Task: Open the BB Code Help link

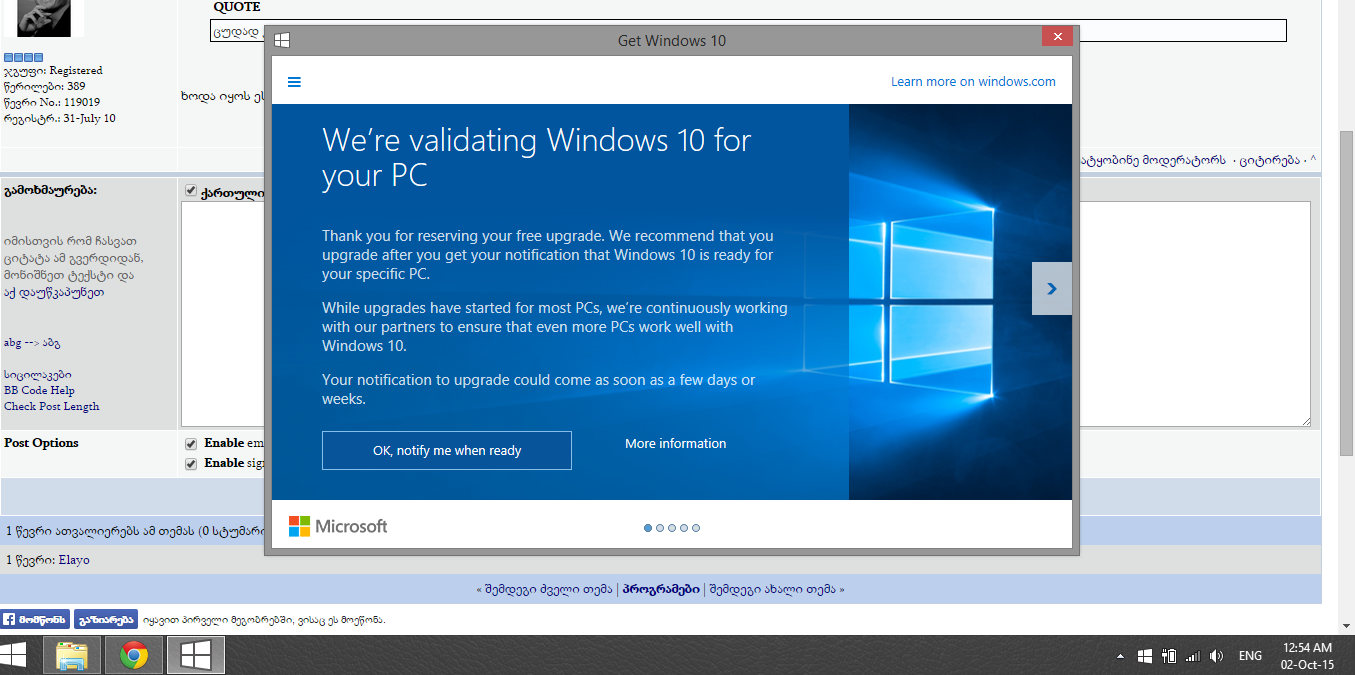Action: tap(39, 390)
